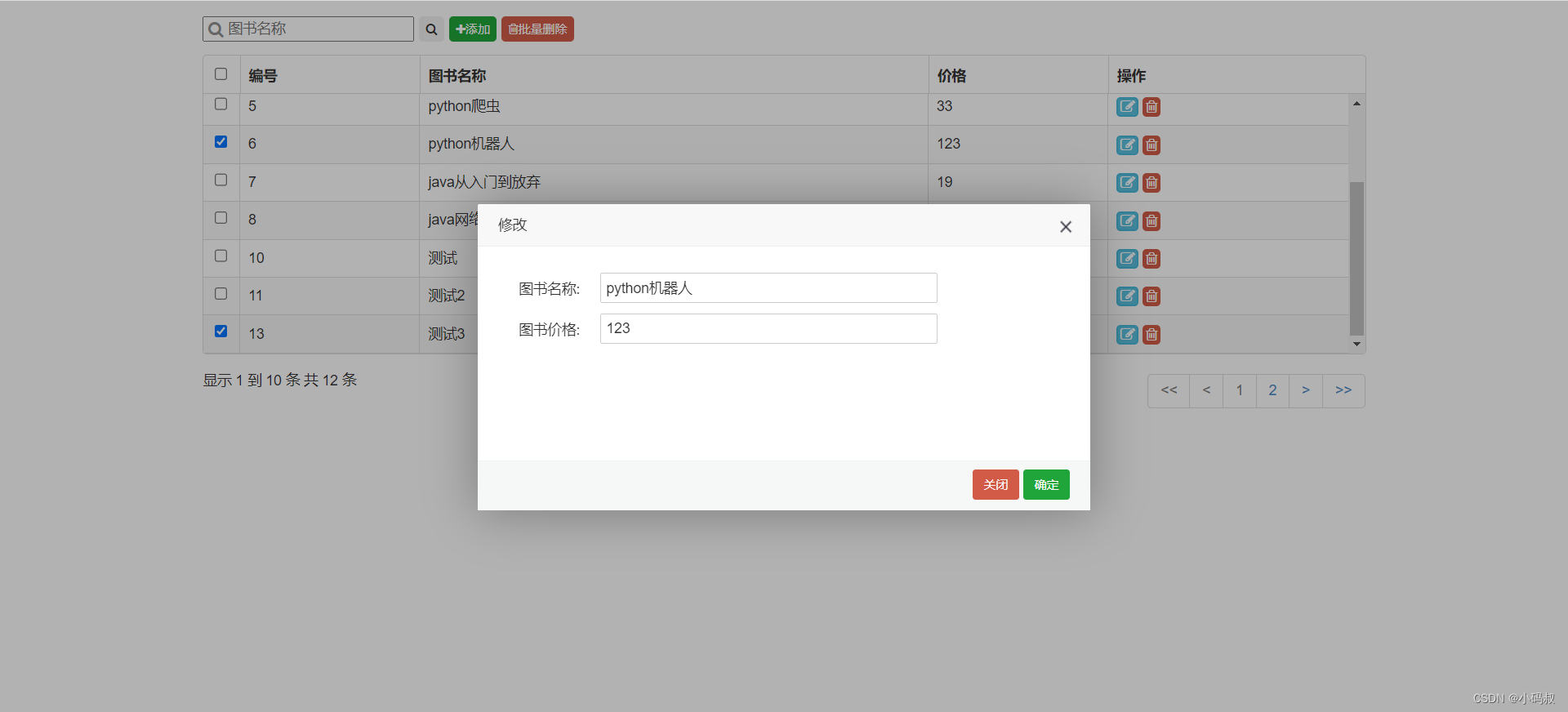Click the python机器人 table cell

point(674,145)
